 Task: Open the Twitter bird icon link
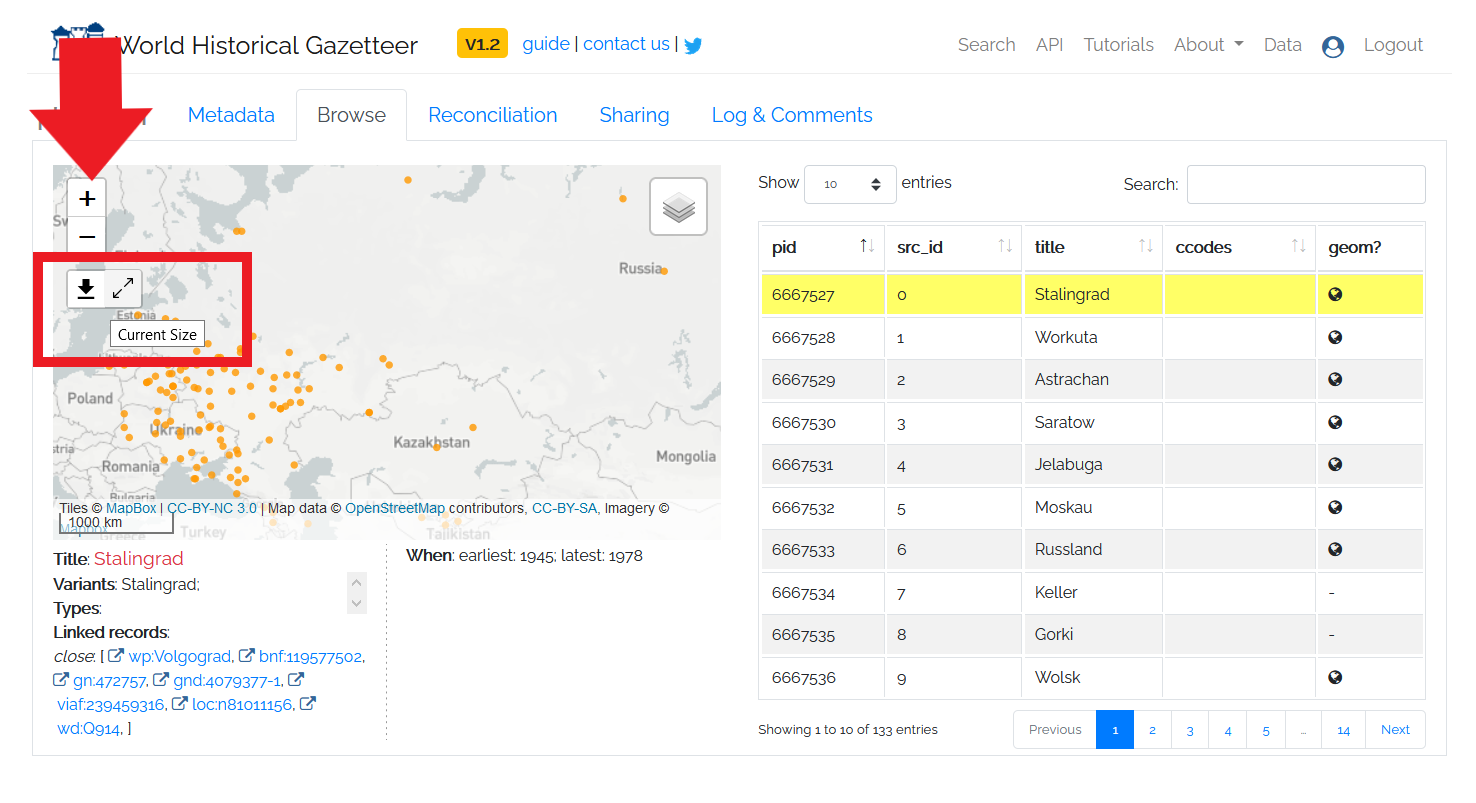point(693,45)
